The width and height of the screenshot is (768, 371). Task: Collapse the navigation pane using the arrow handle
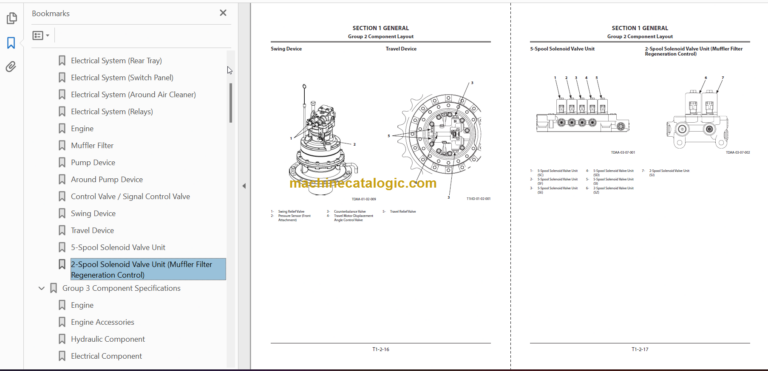(x=244, y=186)
